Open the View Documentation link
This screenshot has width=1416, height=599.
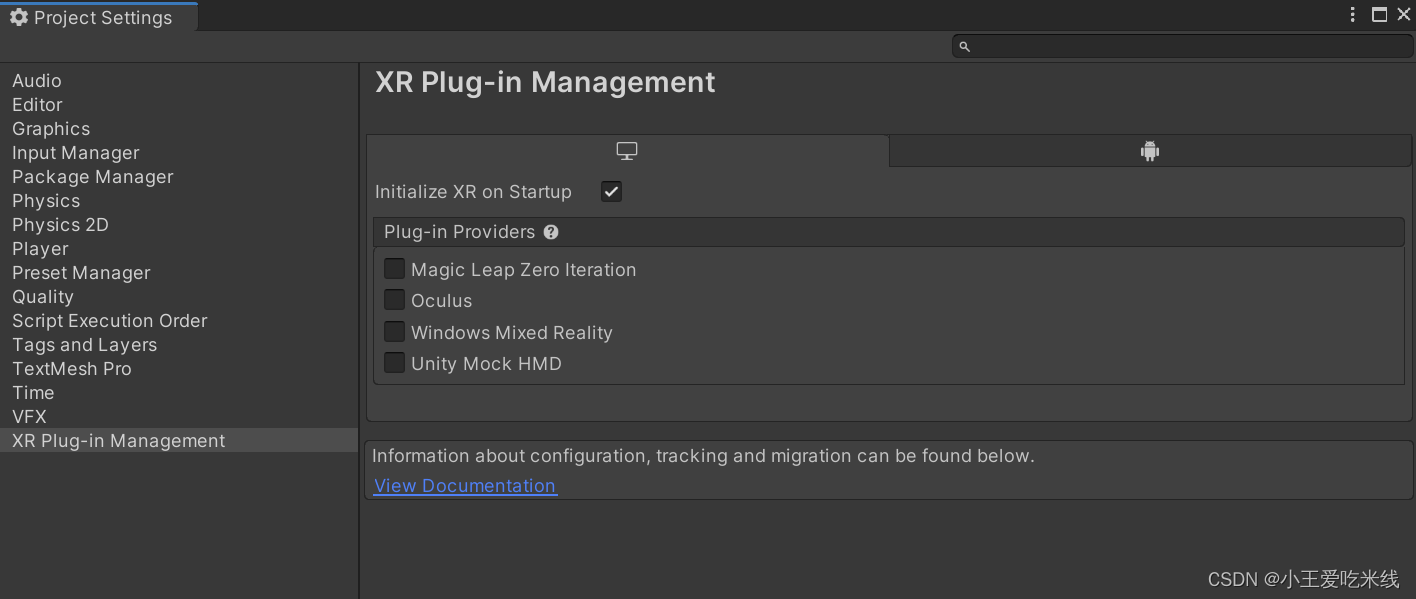click(465, 486)
